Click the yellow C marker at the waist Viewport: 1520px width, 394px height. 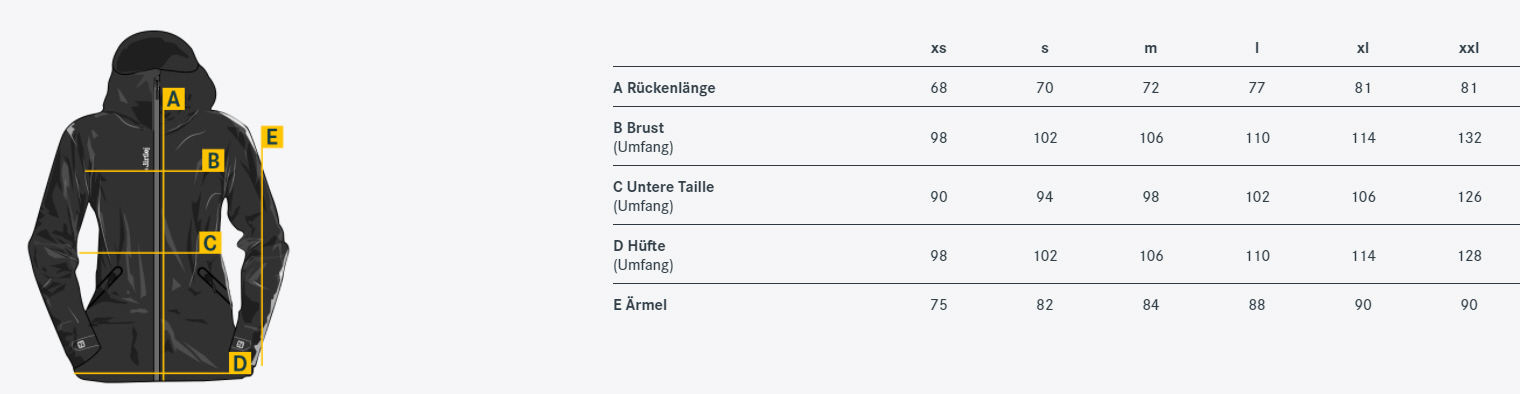(x=209, y=242)
